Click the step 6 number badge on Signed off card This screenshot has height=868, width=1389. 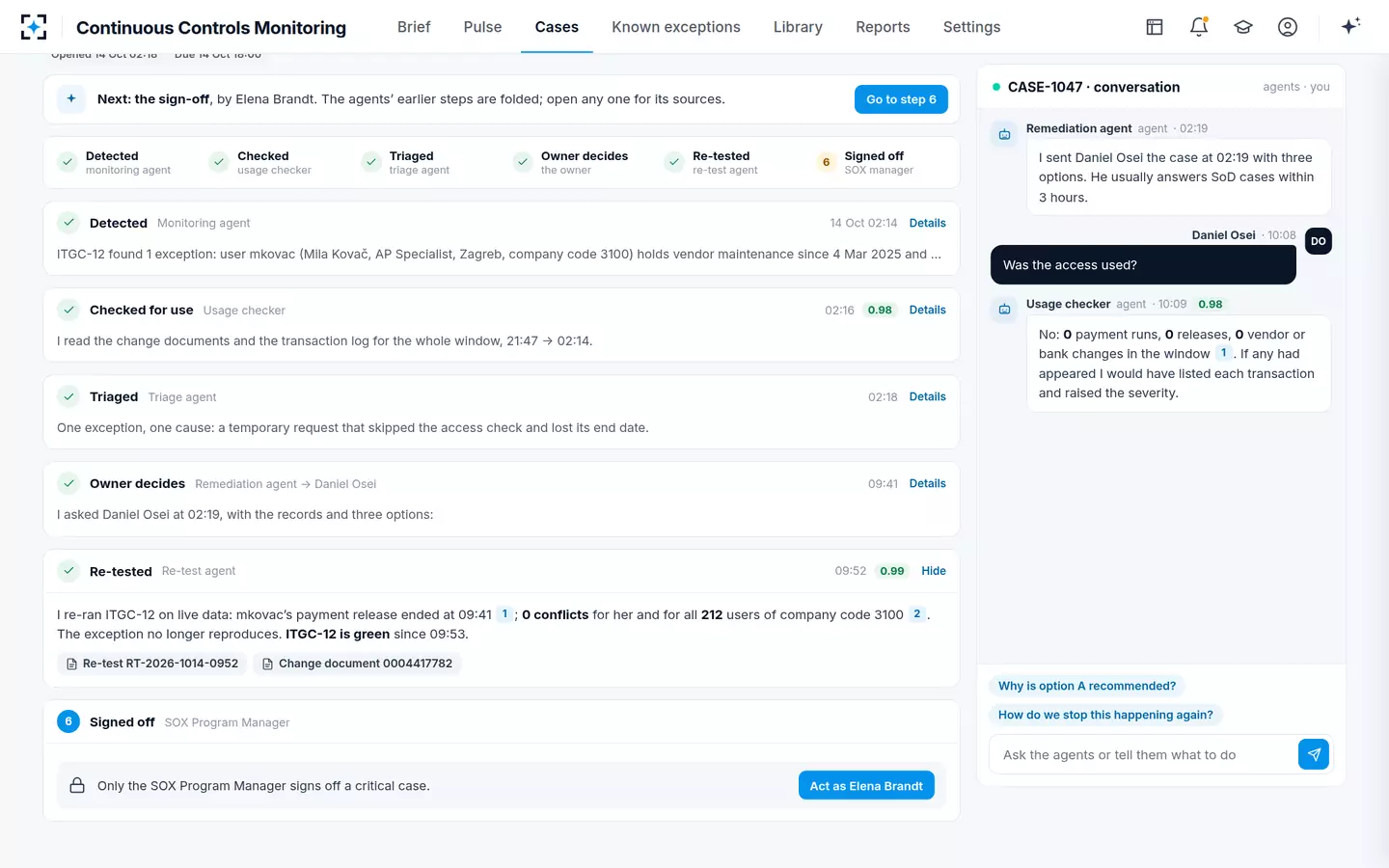[x=68, y=721]
